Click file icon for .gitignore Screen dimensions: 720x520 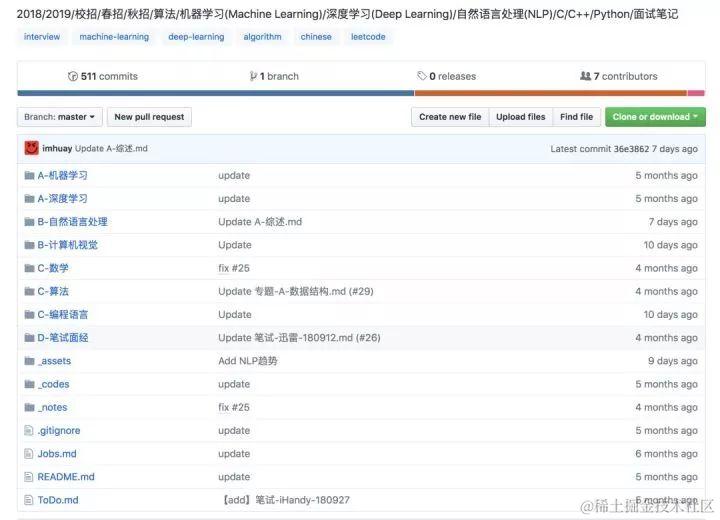click(x=28, y=430)
